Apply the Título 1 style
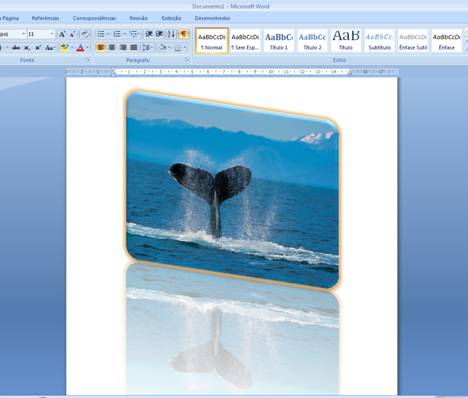The height and width of the screenshot is (398, 468). pyautogui.click(x=279, y=41)
